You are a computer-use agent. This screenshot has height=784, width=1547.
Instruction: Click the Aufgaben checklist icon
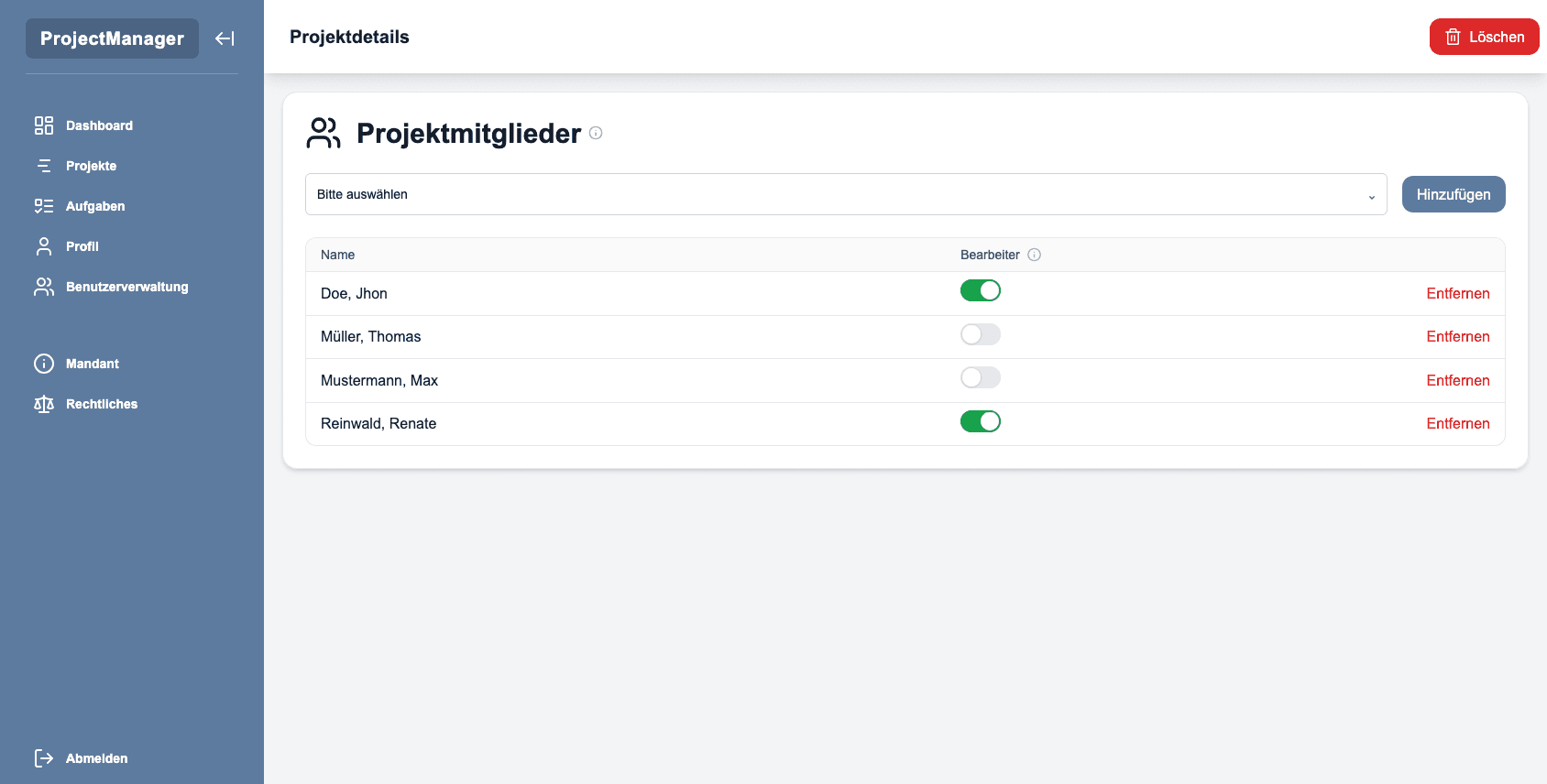click(44, 206)
